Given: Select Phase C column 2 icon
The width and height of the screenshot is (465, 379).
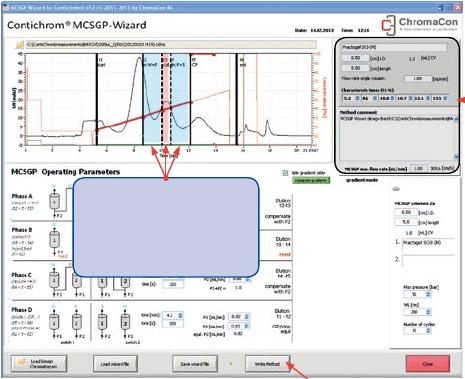Looking at the screenshot, I should (77, 281).
